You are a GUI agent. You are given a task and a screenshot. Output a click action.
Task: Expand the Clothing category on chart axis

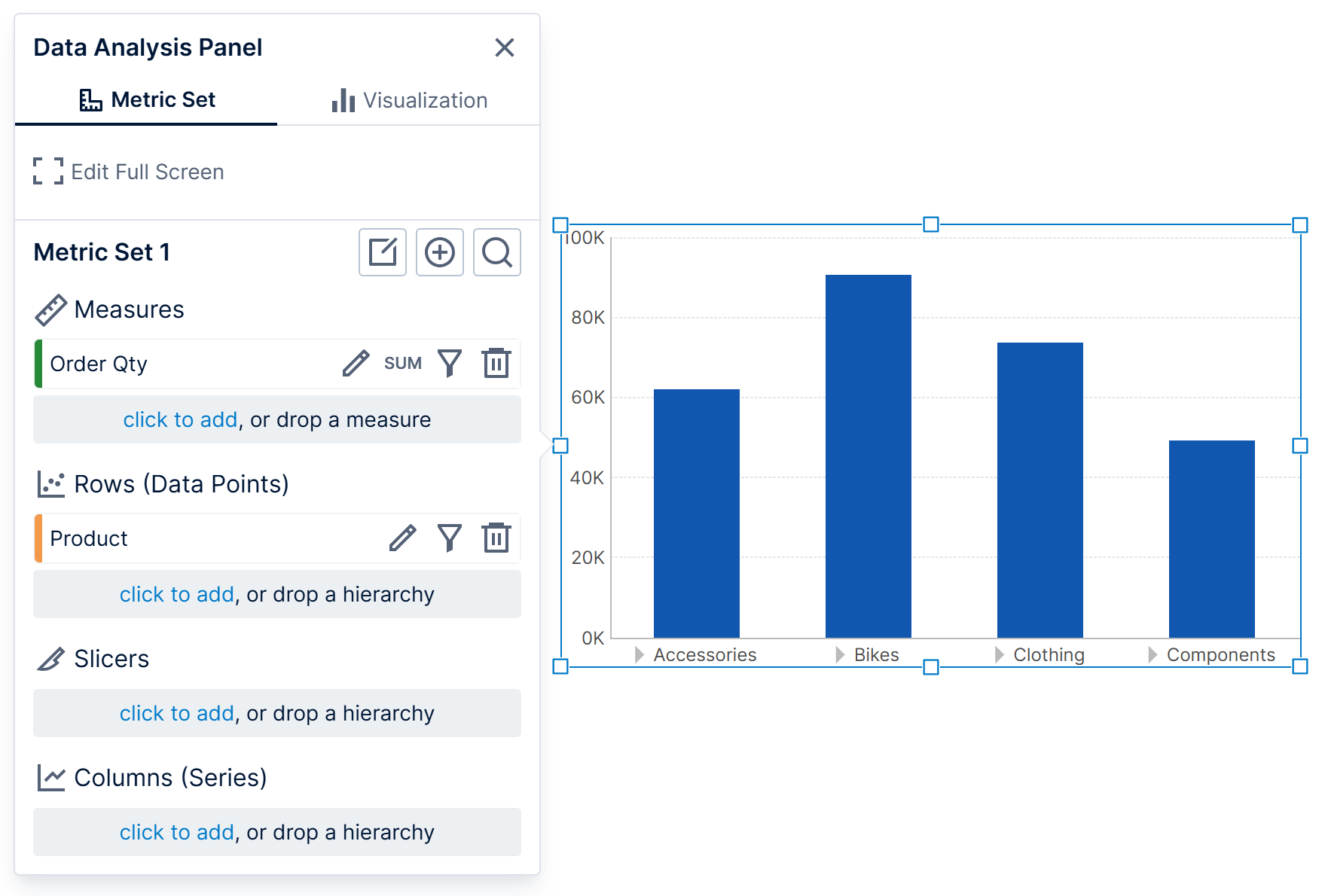coord(1000,655)
